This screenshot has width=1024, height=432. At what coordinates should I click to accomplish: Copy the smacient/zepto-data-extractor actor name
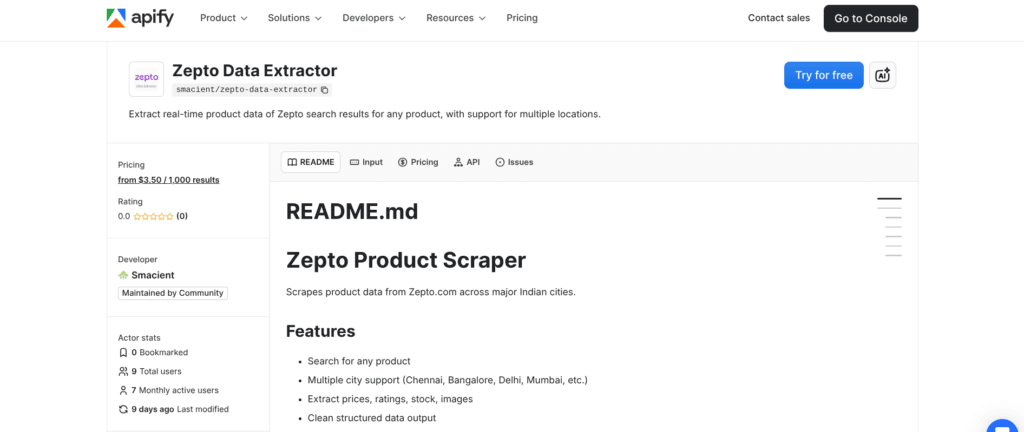tap(324, 90)
